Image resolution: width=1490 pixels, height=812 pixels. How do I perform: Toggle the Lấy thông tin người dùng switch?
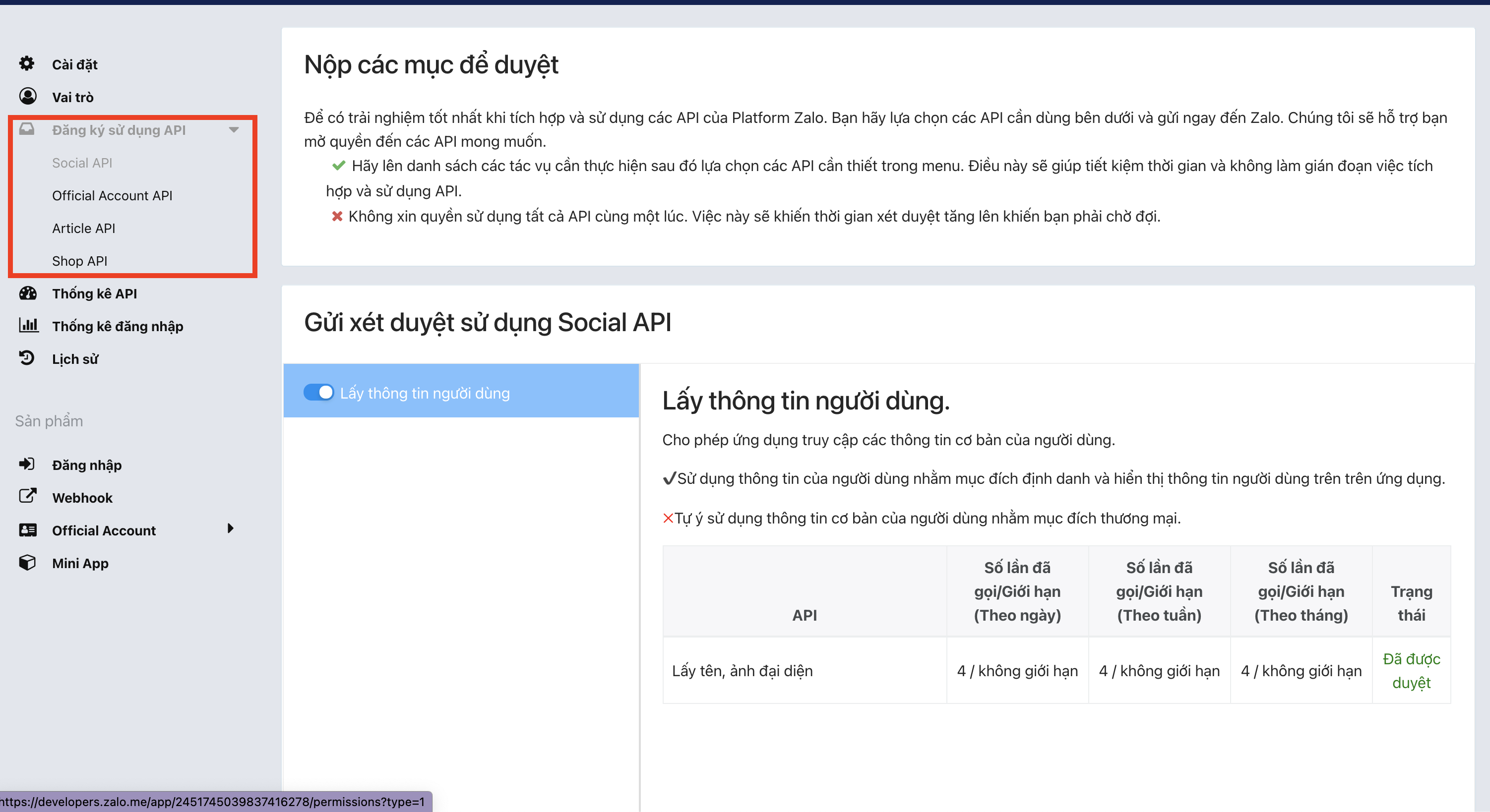coord(319,393)
